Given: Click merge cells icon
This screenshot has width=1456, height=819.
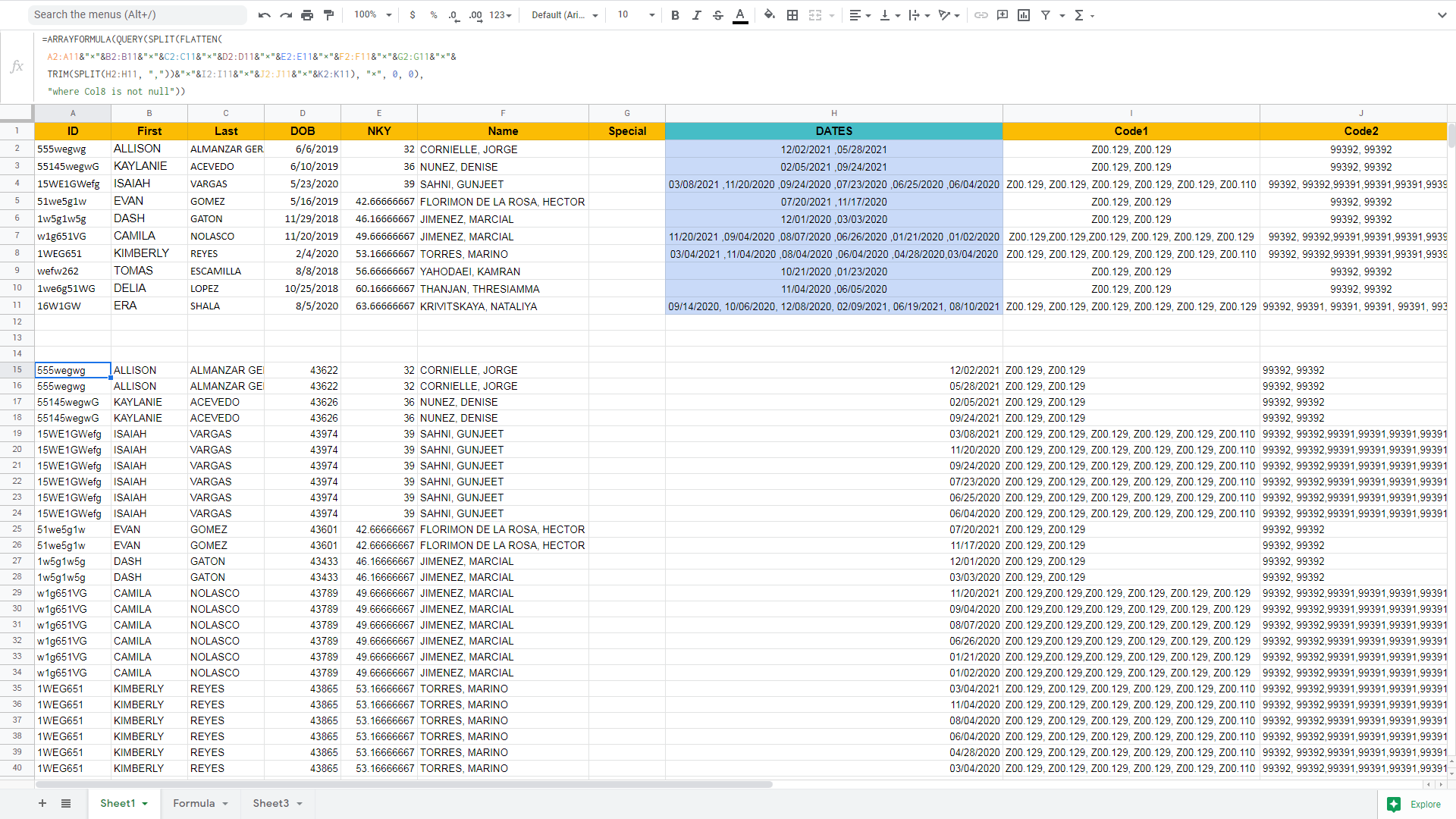Looking at the screenshot, I should (815, 15).
